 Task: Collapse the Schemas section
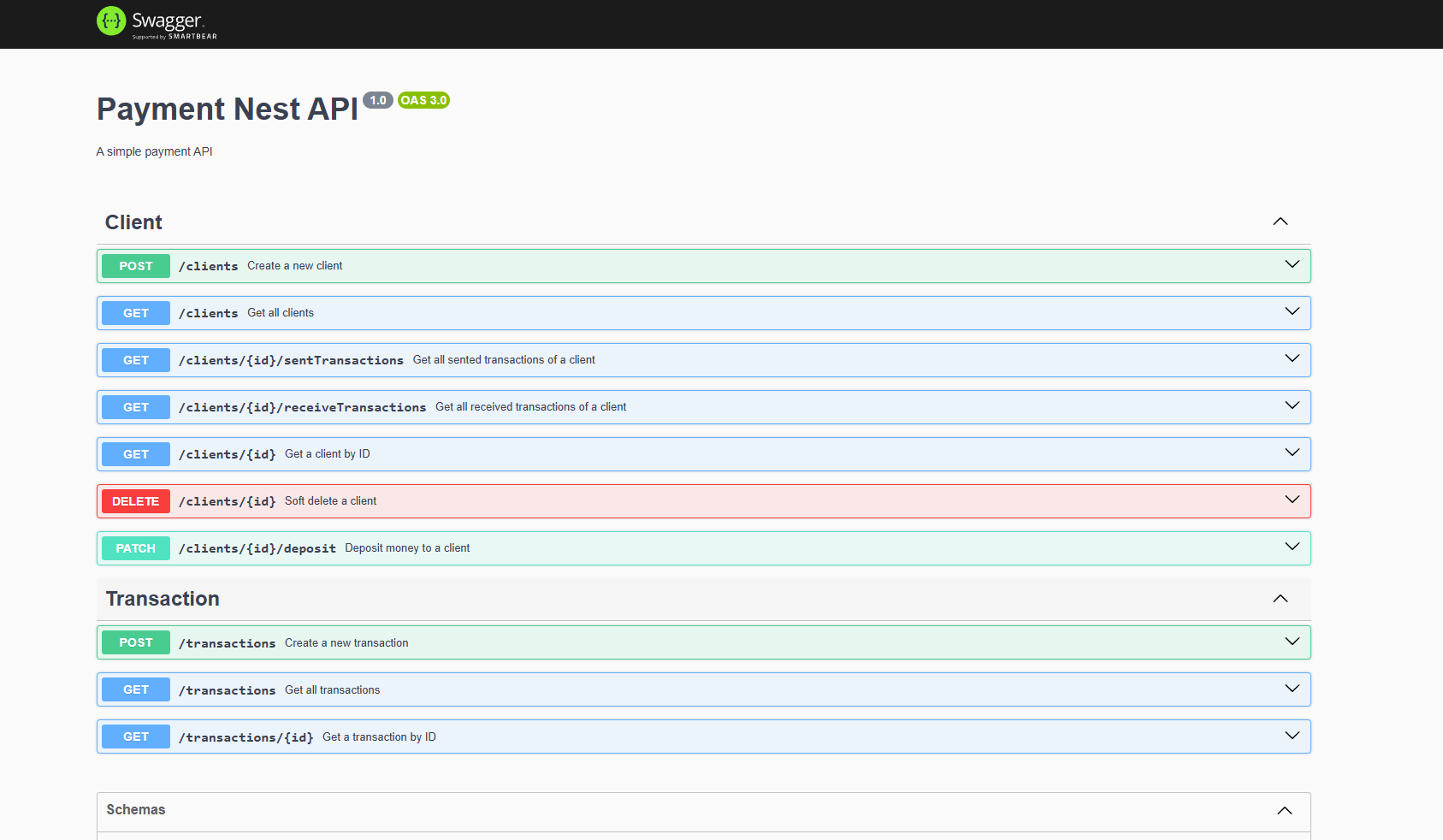click(1283, 810)
